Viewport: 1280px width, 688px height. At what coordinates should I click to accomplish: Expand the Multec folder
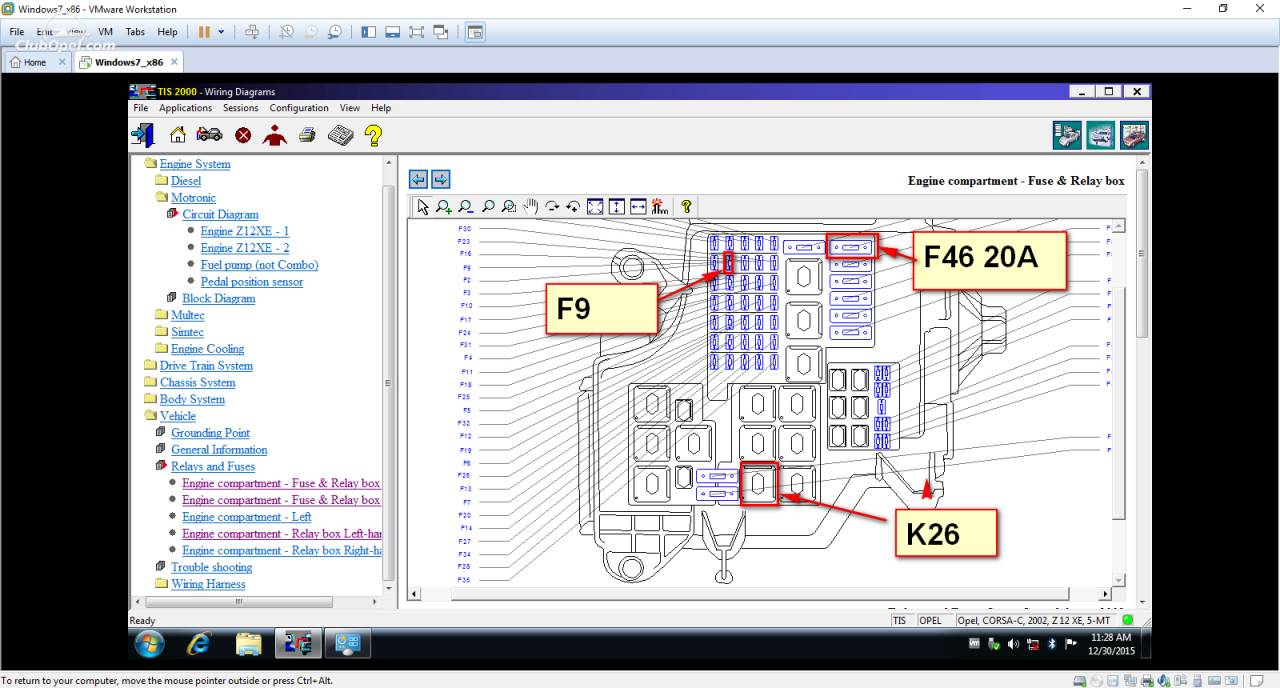(161, 315)
